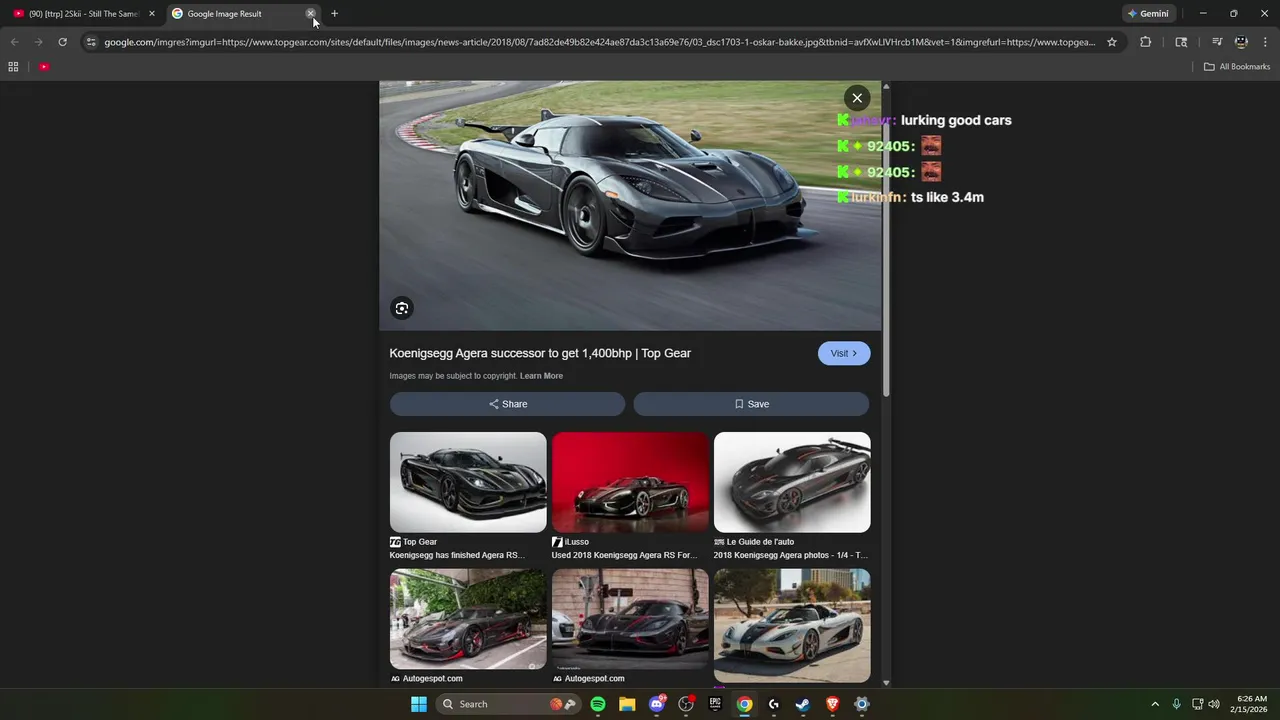The height and width of the screenshot is (720, 1280).
Task: Open OBS Studio from the taskbar
Action: coord(686,704)
